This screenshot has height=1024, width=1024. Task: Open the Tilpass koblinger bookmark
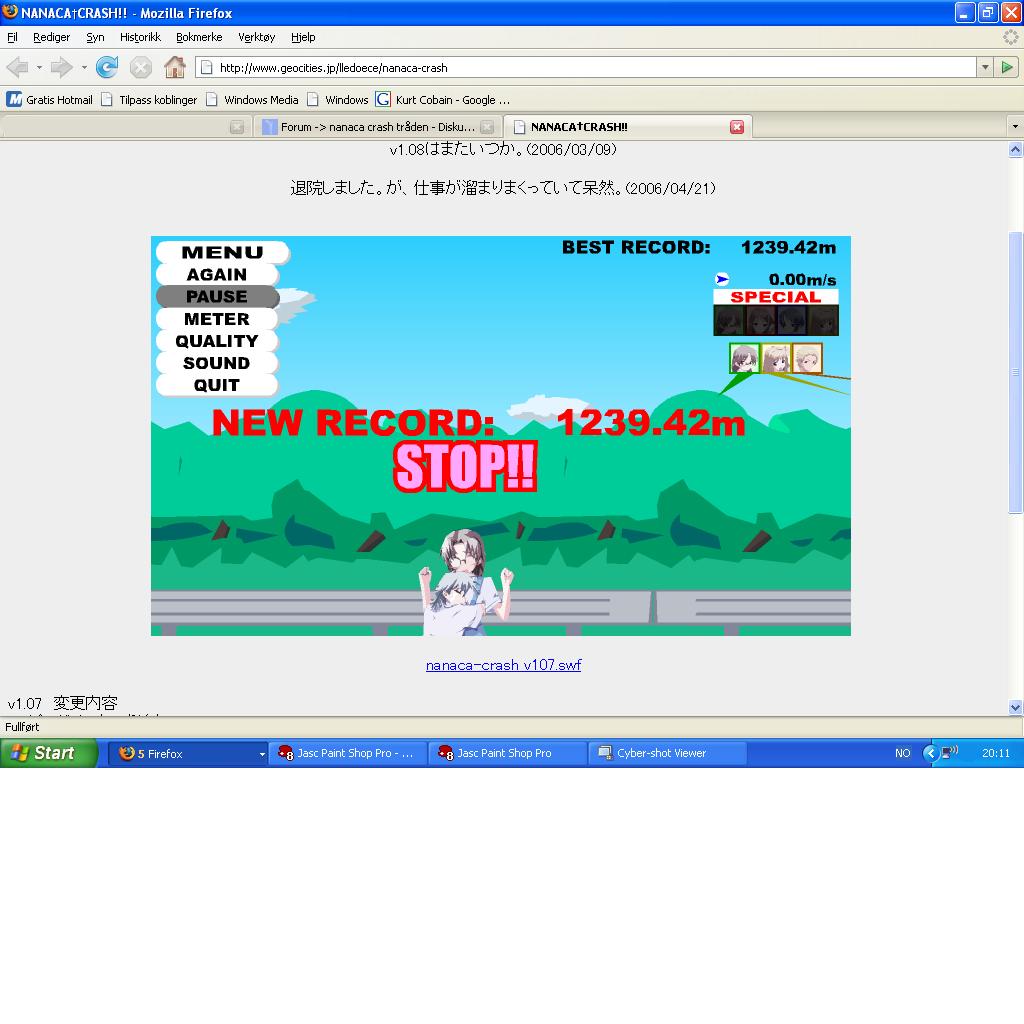(x=149, y=100)
